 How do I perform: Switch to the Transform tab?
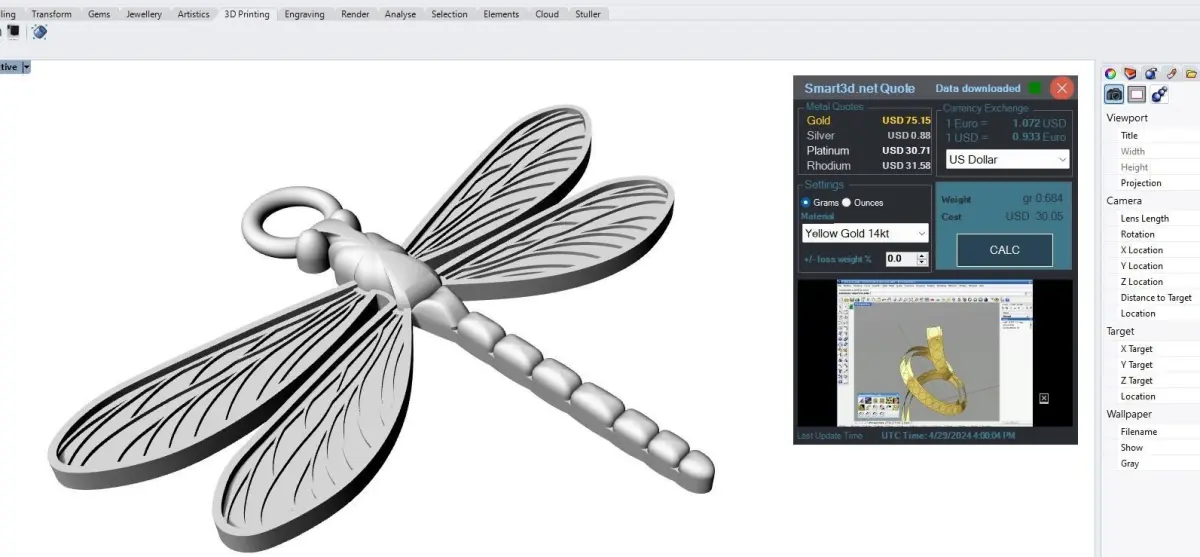click(51, 14)
